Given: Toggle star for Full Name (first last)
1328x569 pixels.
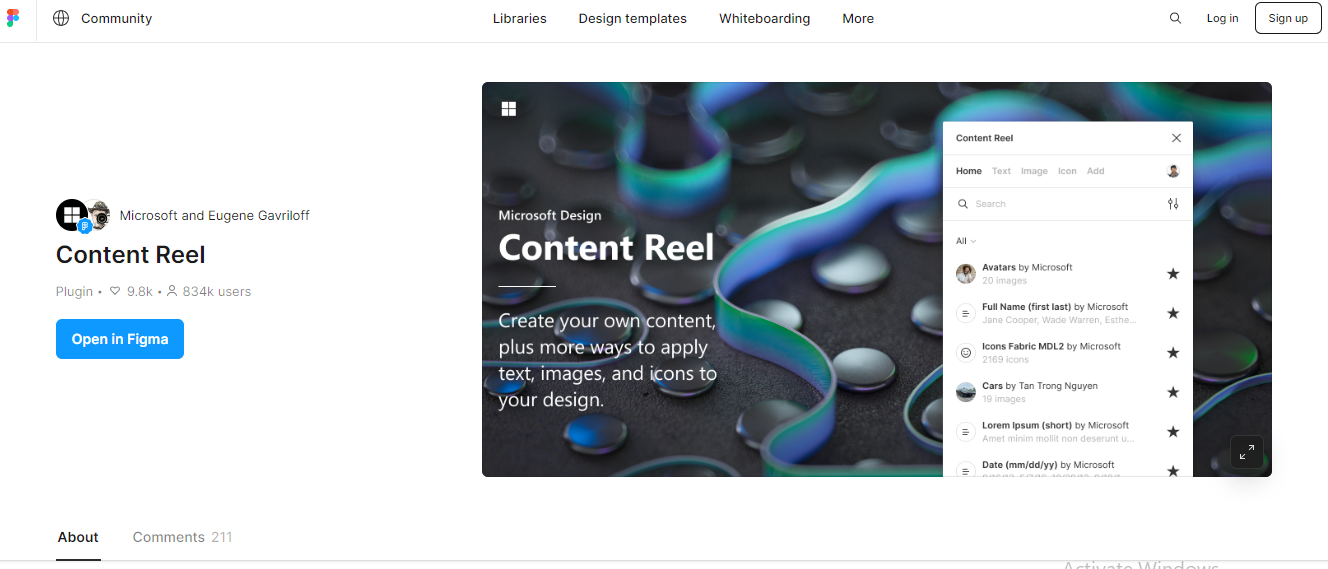Looking at the screenshot, I should 1173,313.
